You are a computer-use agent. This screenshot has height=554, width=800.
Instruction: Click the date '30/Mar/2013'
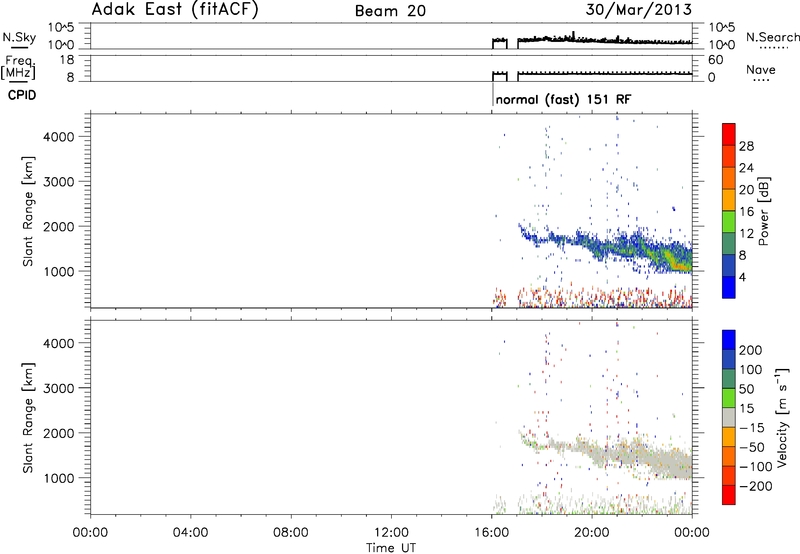coord(638,9)
